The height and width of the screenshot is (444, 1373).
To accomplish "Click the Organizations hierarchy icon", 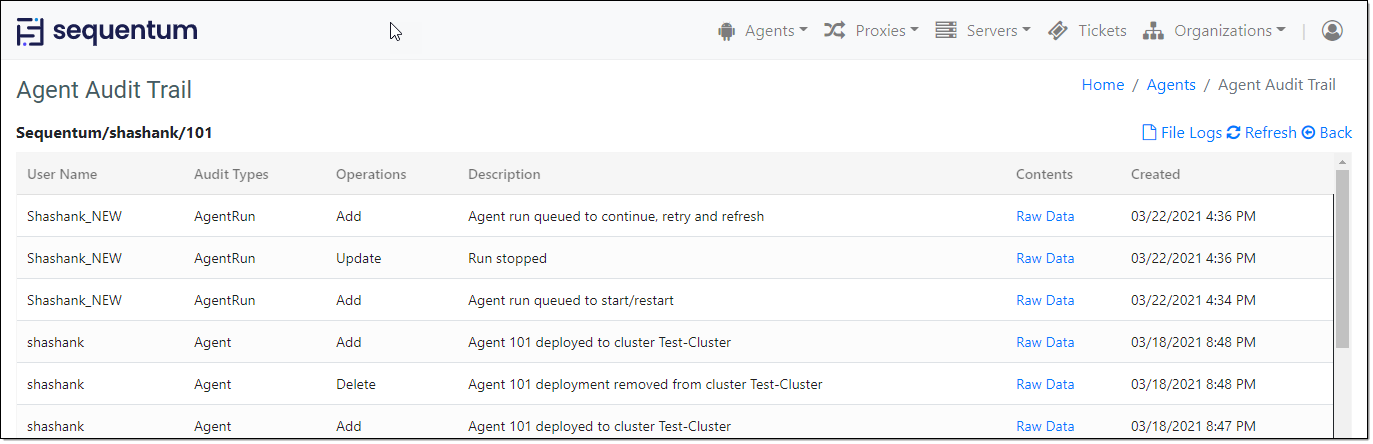I will (1153, 31).
